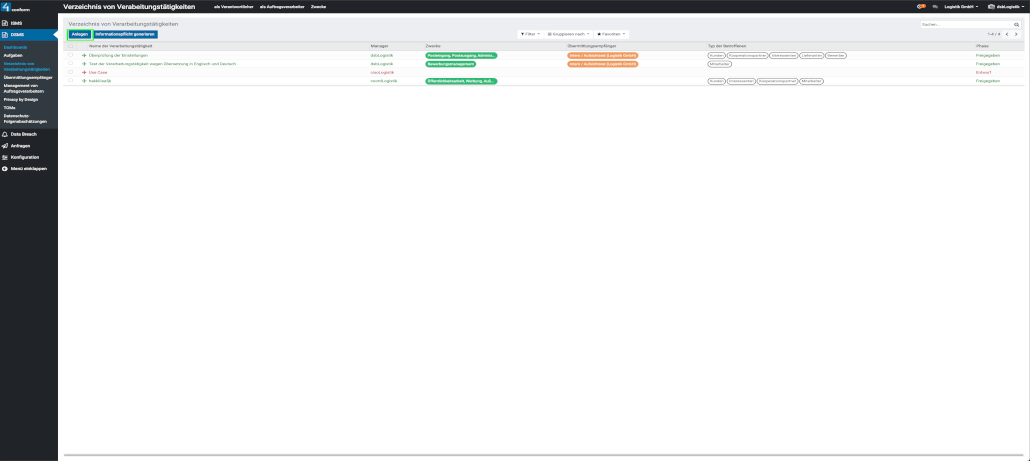
Task: Open the Zwecke tab in header
Action: click(x=319, y=7)
